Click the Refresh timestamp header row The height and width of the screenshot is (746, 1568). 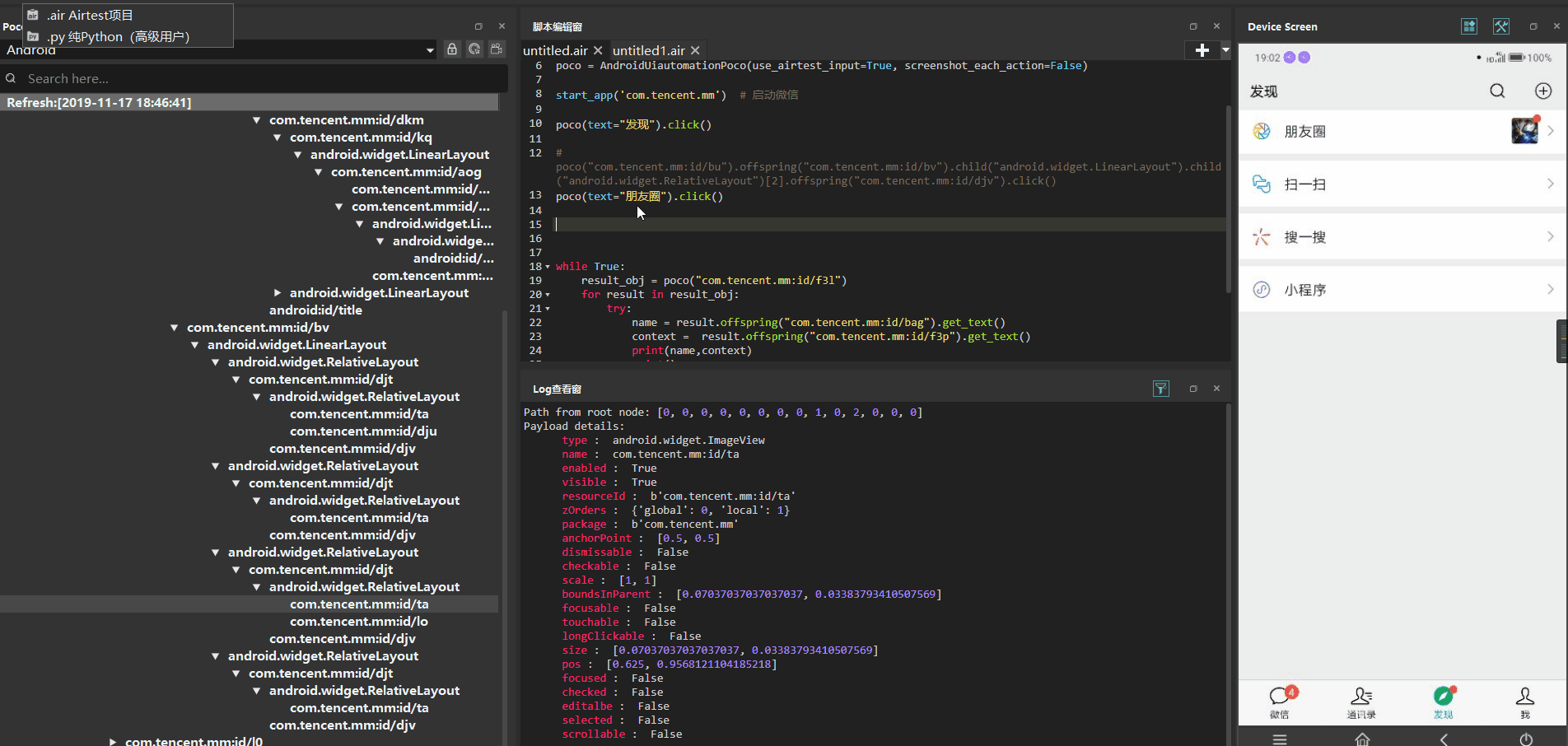[x=249, y=102]
